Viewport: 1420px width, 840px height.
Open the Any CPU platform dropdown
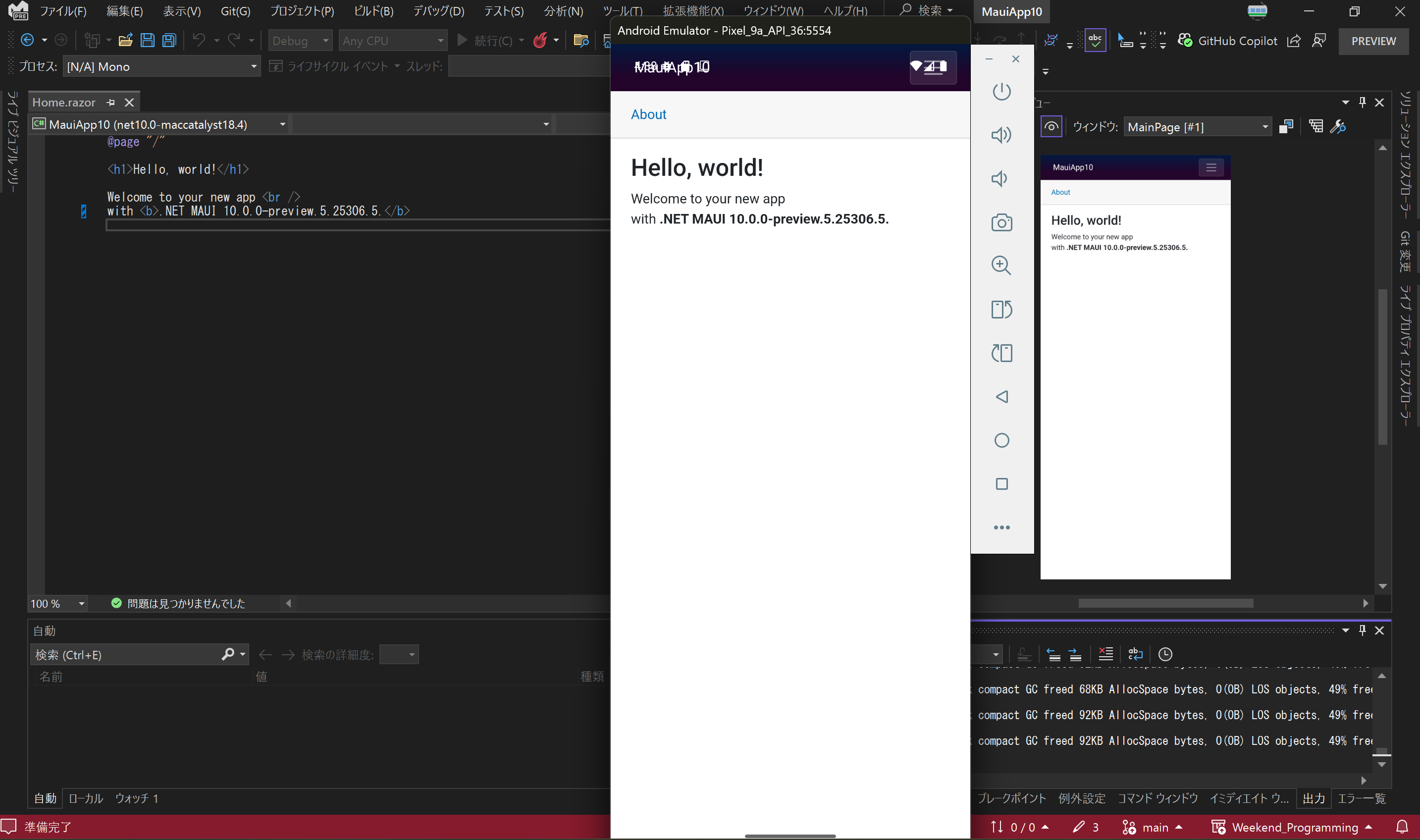[x=393, y=40]
